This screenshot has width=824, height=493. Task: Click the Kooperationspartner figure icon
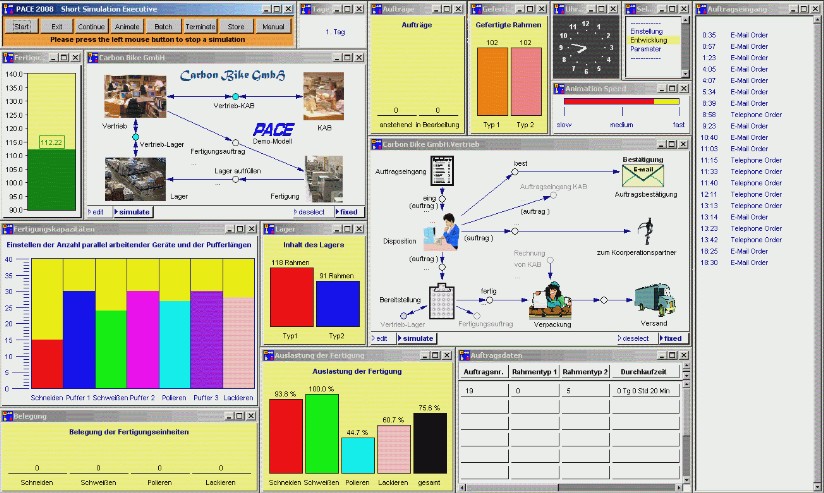pos(646,231)
